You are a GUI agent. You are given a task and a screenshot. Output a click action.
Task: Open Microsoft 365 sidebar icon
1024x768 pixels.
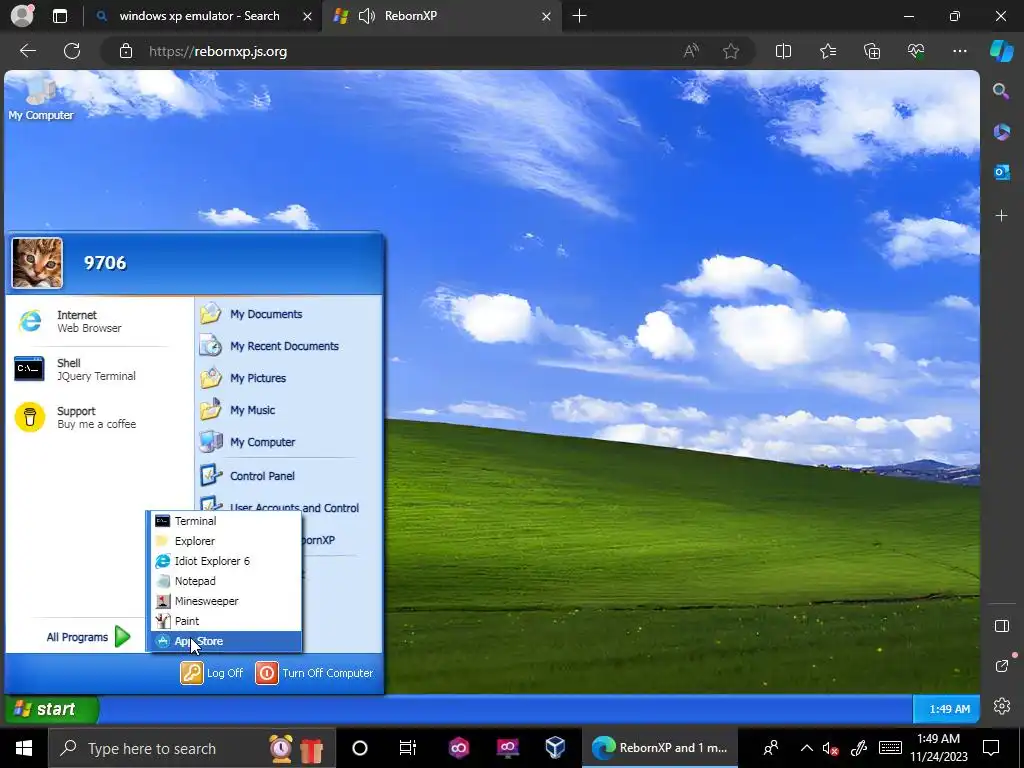click(x=1001, y=132)
